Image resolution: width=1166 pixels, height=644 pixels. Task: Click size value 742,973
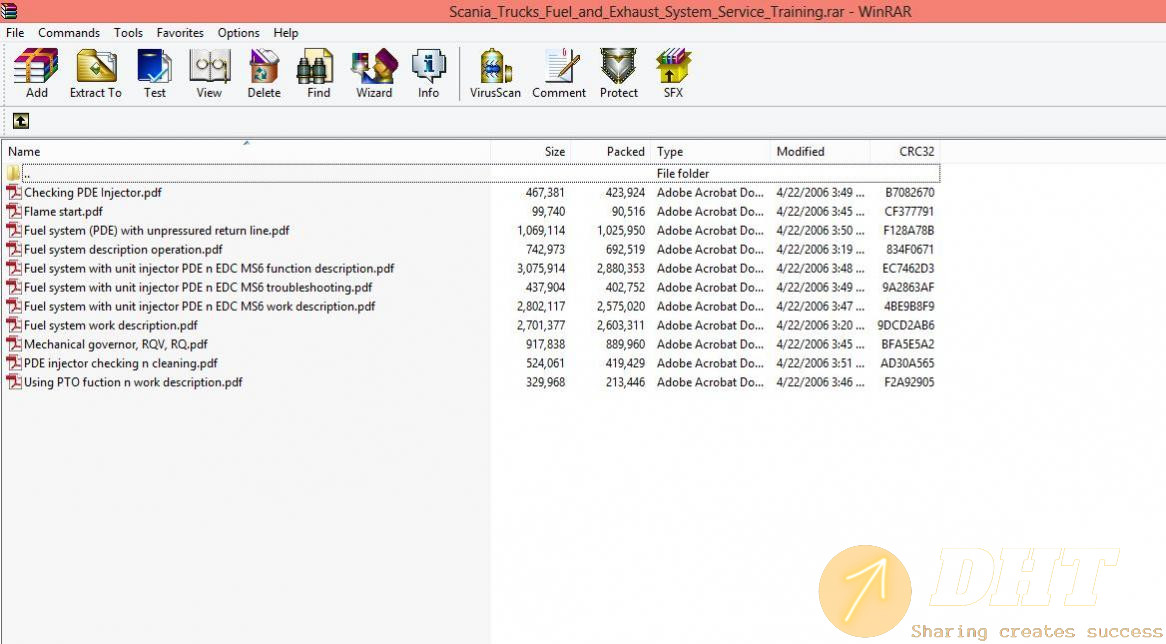point(545,249)
